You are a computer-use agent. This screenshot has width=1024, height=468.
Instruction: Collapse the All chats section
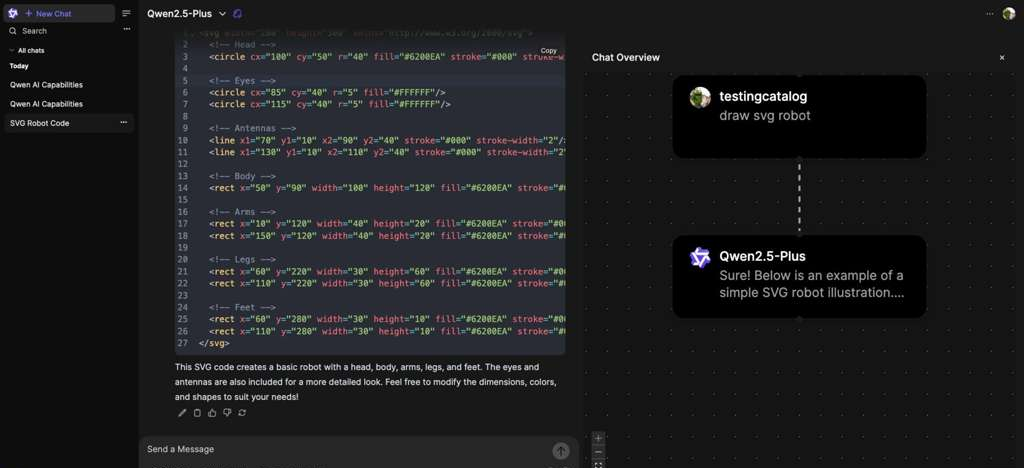coord(27,50)
